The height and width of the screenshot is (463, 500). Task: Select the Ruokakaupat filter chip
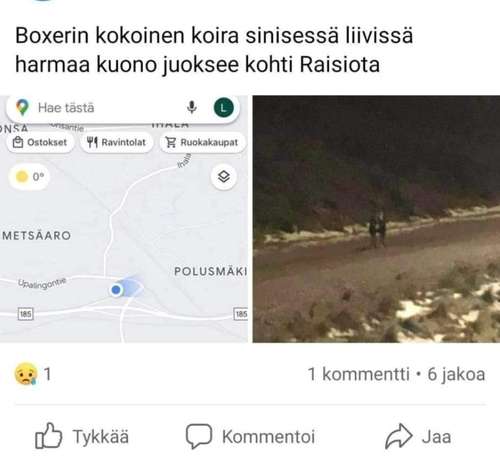point(202,143)
